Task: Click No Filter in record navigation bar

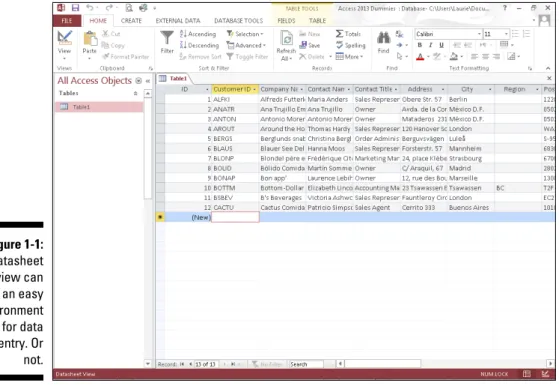Action: (x=267, y=364)
